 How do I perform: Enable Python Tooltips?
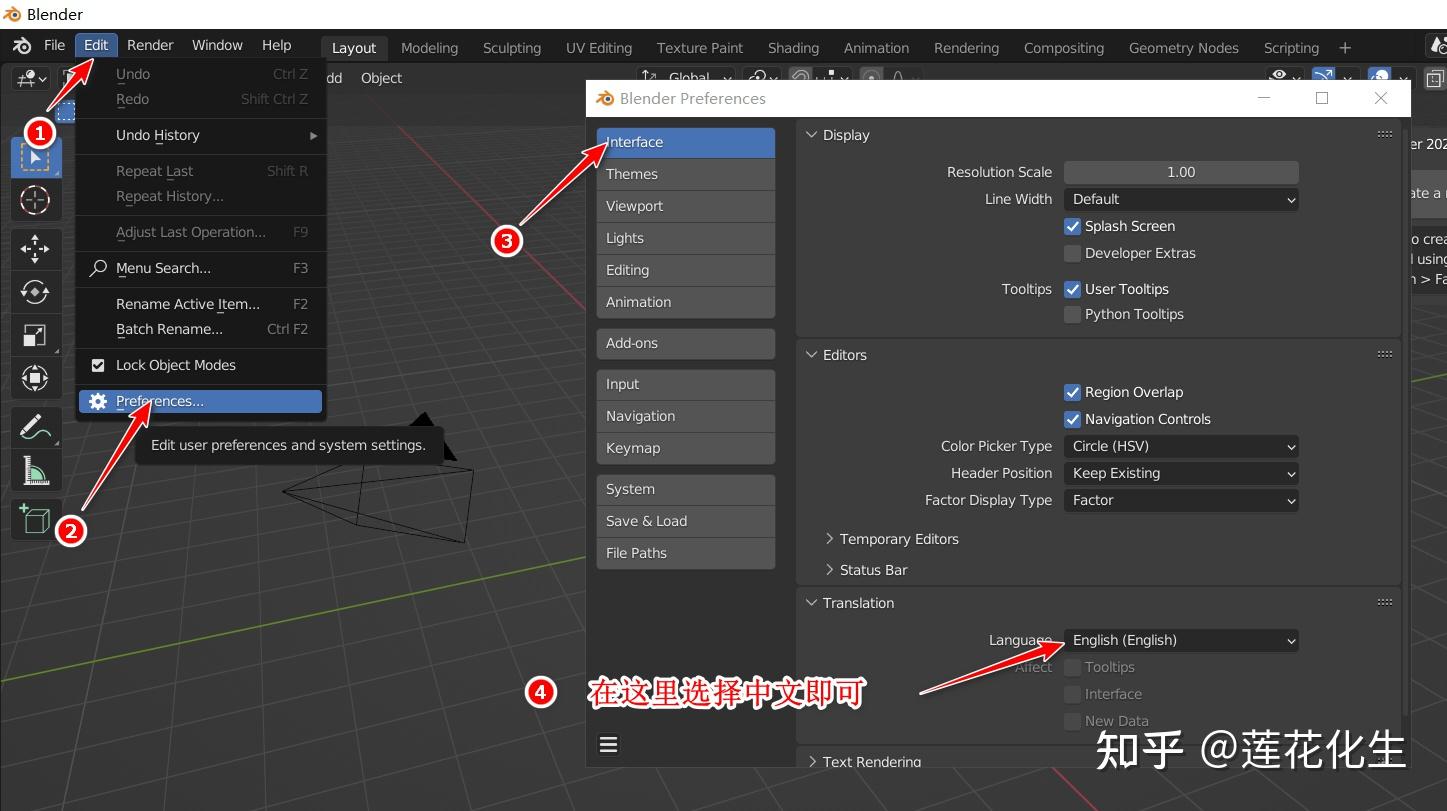tap(1073, 314)
